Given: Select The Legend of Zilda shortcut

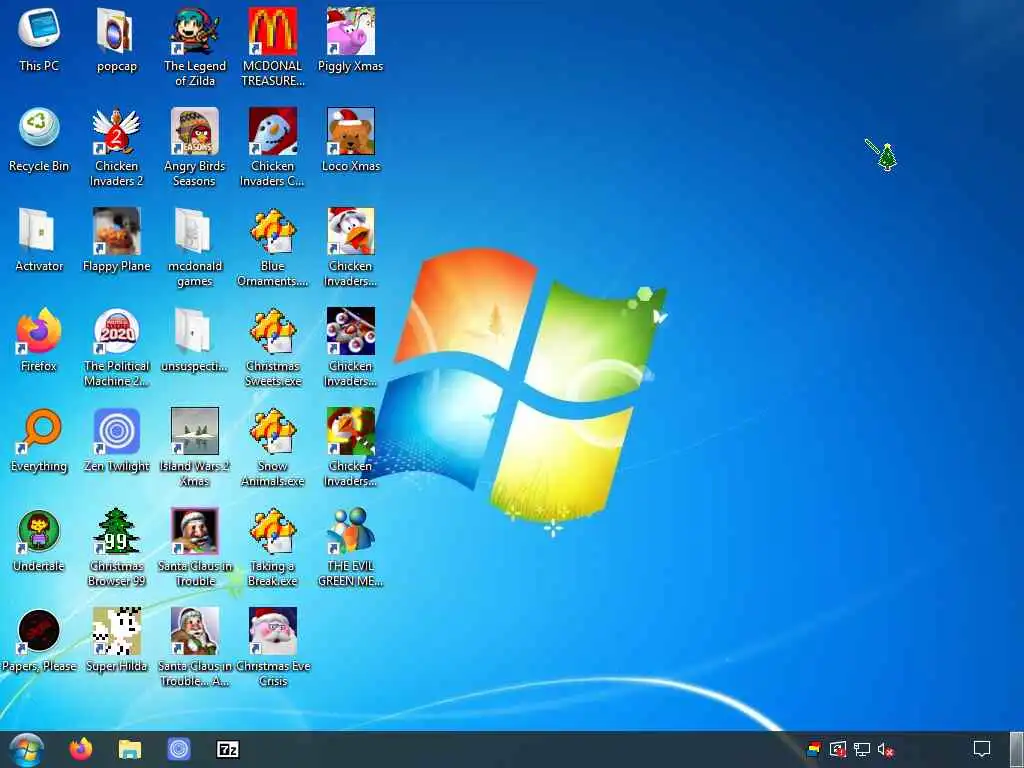Looking at the screenshot, I should (x=195, y=46).
